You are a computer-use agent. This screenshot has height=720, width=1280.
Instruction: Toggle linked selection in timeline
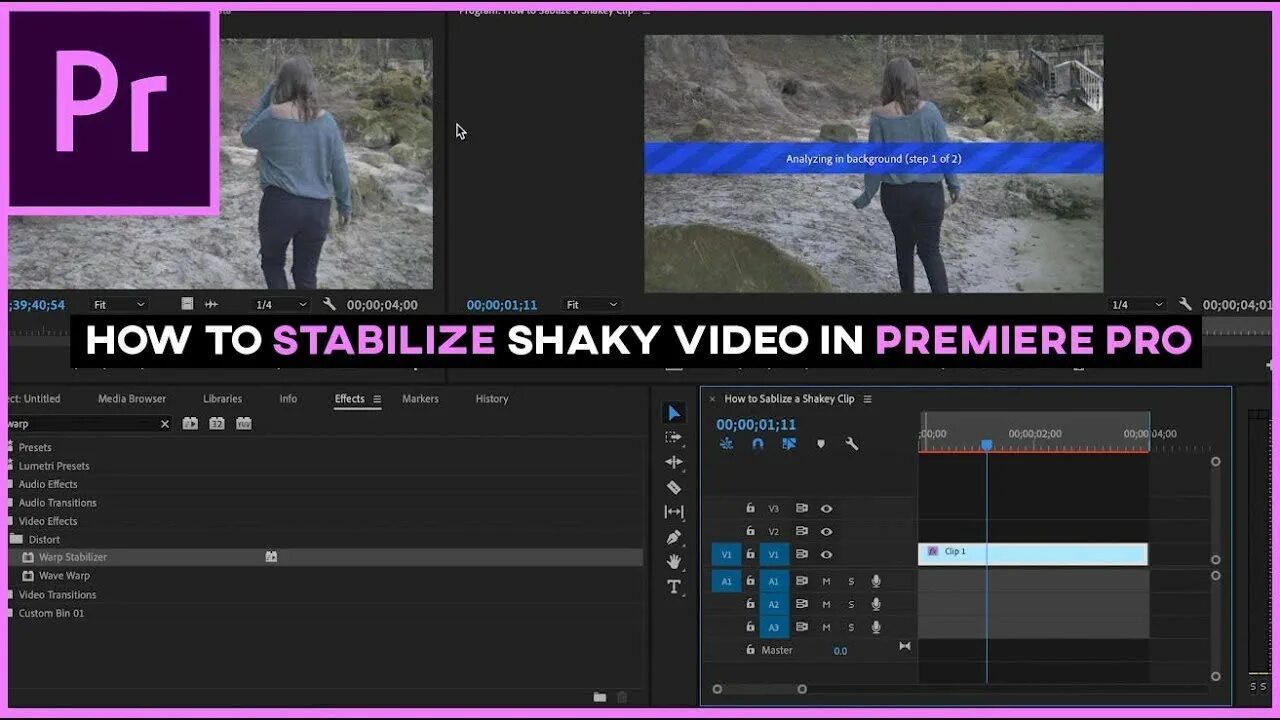[x=789, y=444]
